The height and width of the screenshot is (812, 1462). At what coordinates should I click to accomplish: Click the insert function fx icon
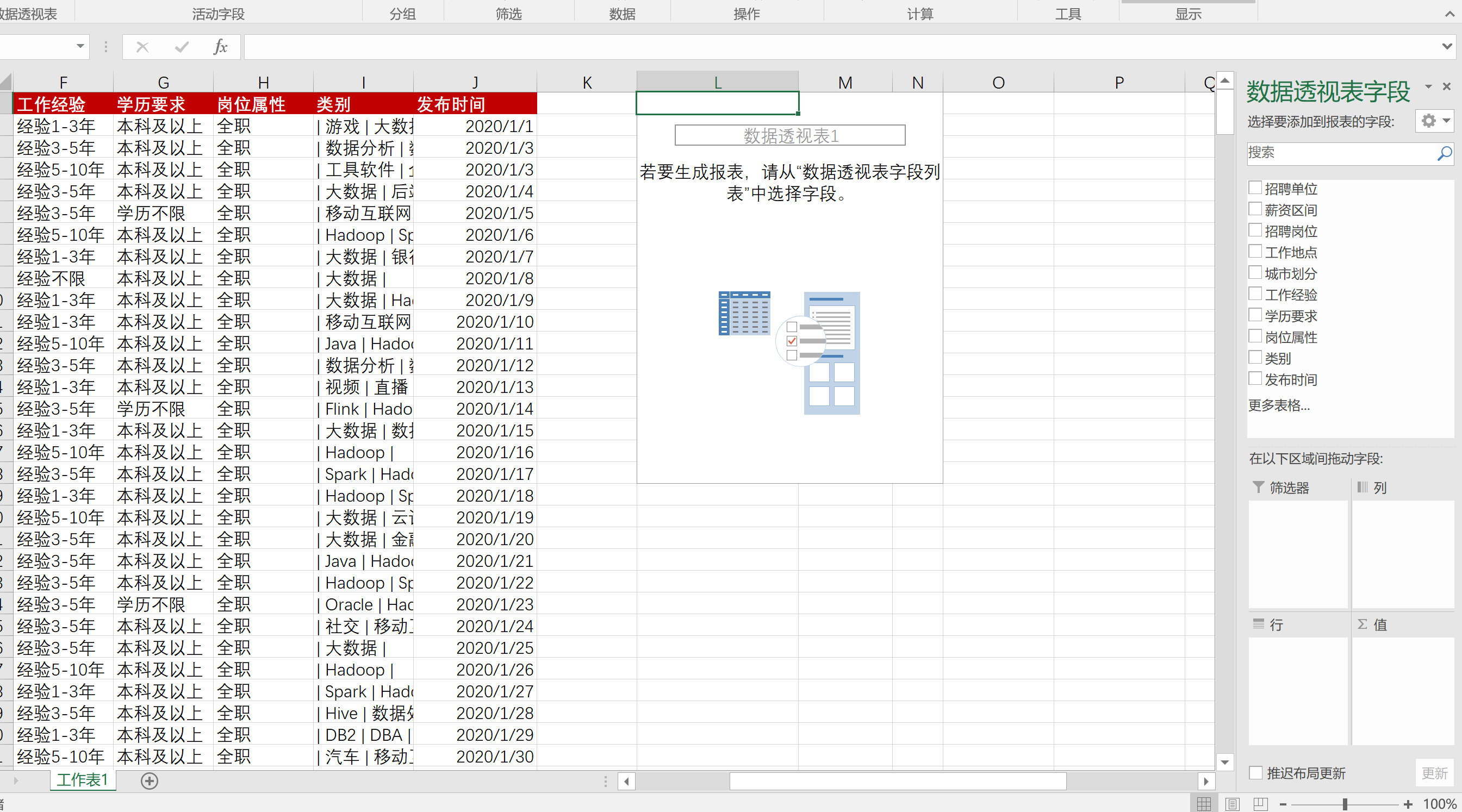point(220,47)
